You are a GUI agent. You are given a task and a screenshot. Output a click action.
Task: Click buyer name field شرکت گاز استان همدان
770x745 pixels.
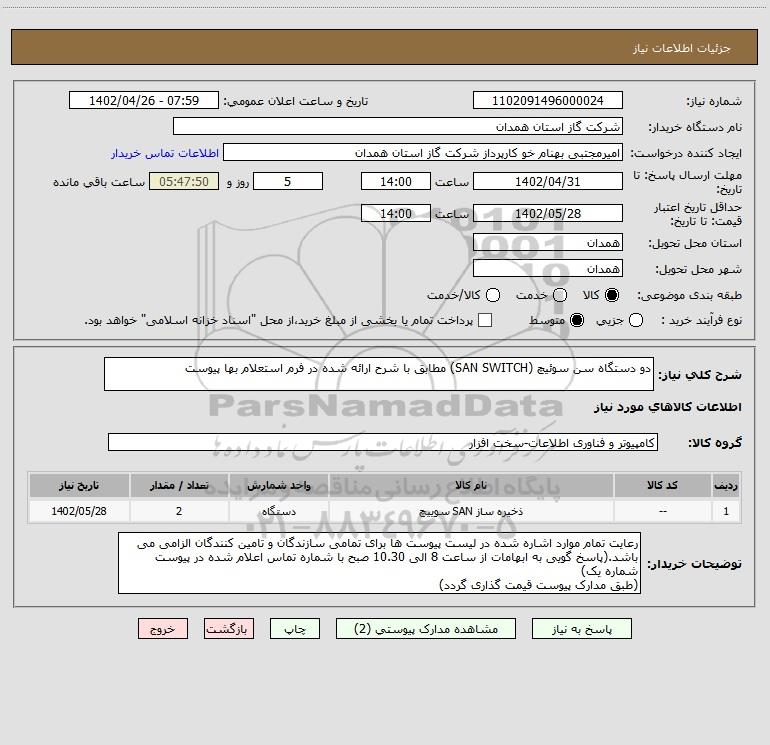[x=398, y=127]
